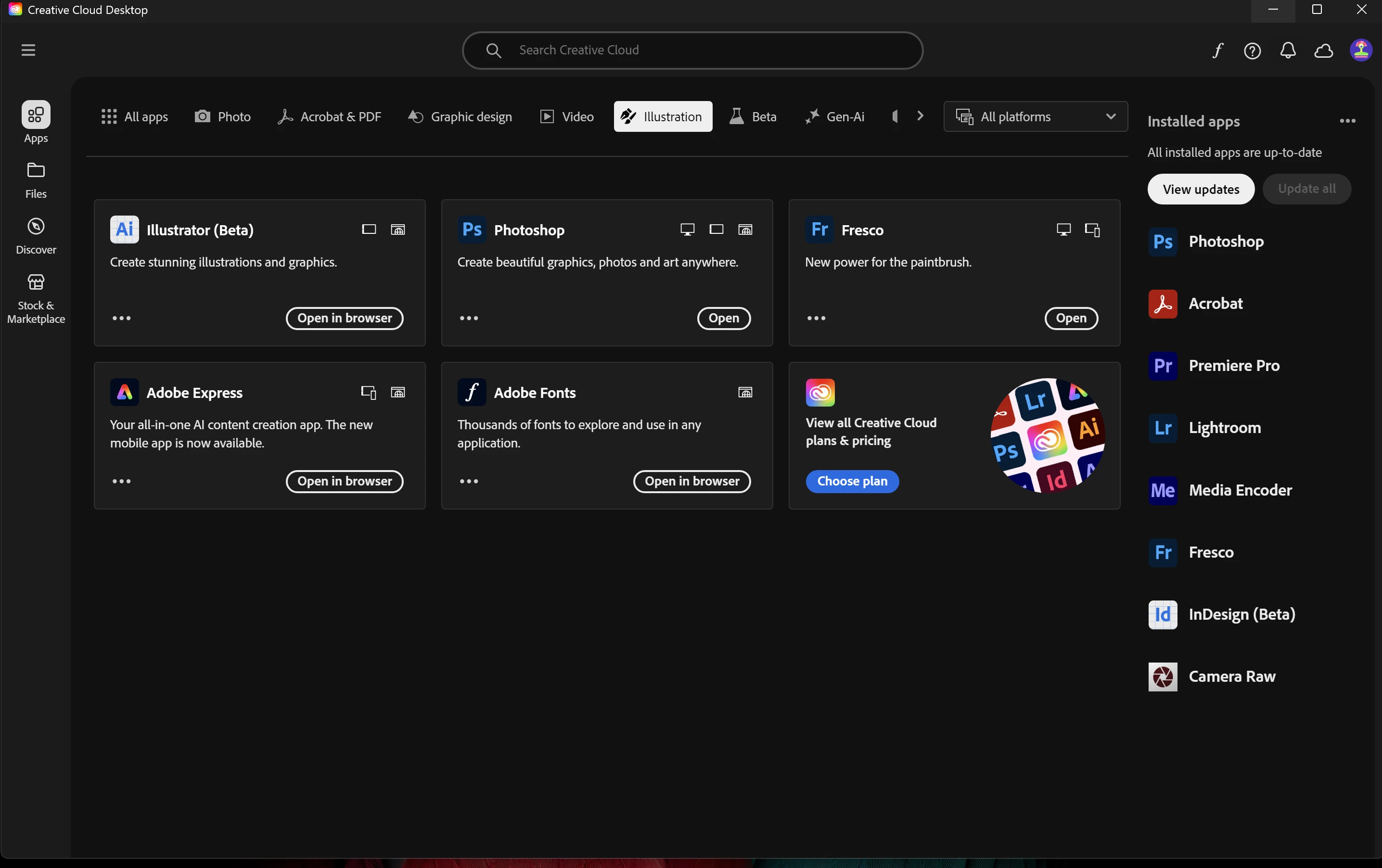
Task: Go to Files in the sidebar
Action: (x=36, y=179)
